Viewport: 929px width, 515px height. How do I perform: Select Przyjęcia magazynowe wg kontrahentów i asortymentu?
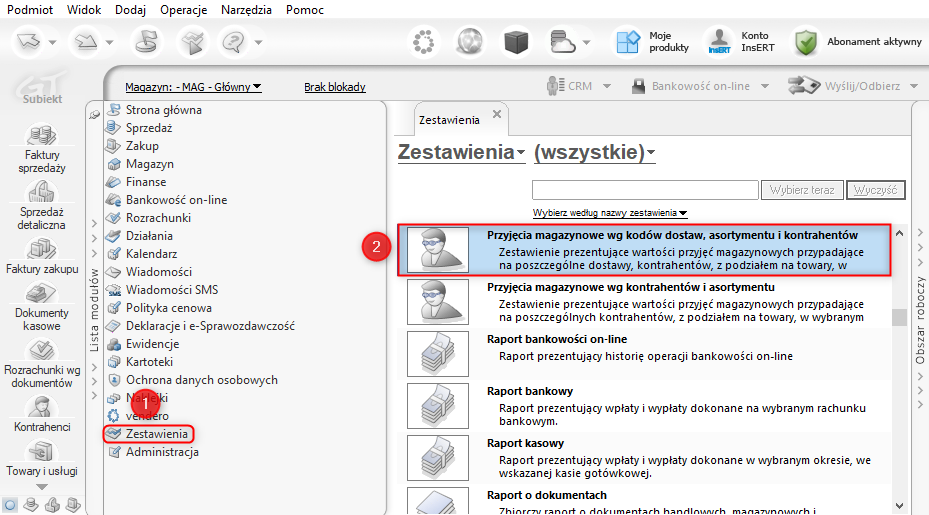645,302
